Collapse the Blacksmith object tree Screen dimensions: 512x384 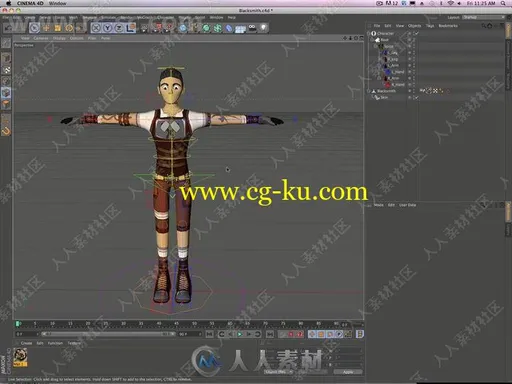click(x=369, y=91)
